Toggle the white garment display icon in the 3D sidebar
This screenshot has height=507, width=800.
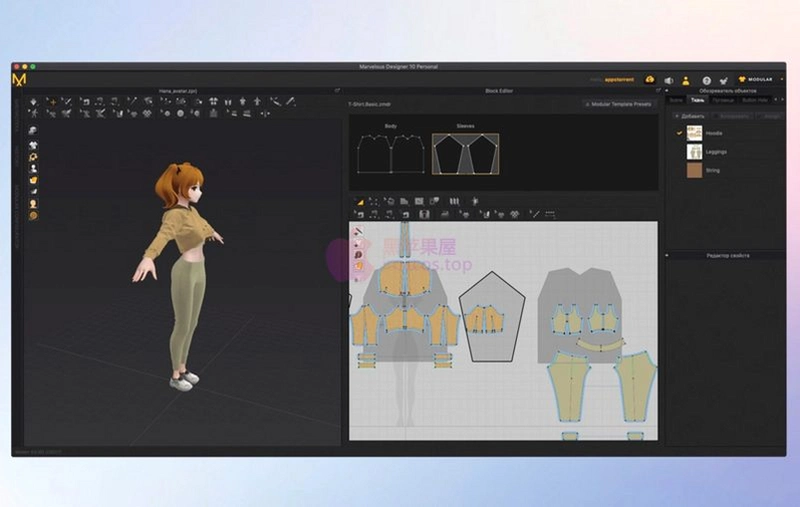tap(33, 146)
